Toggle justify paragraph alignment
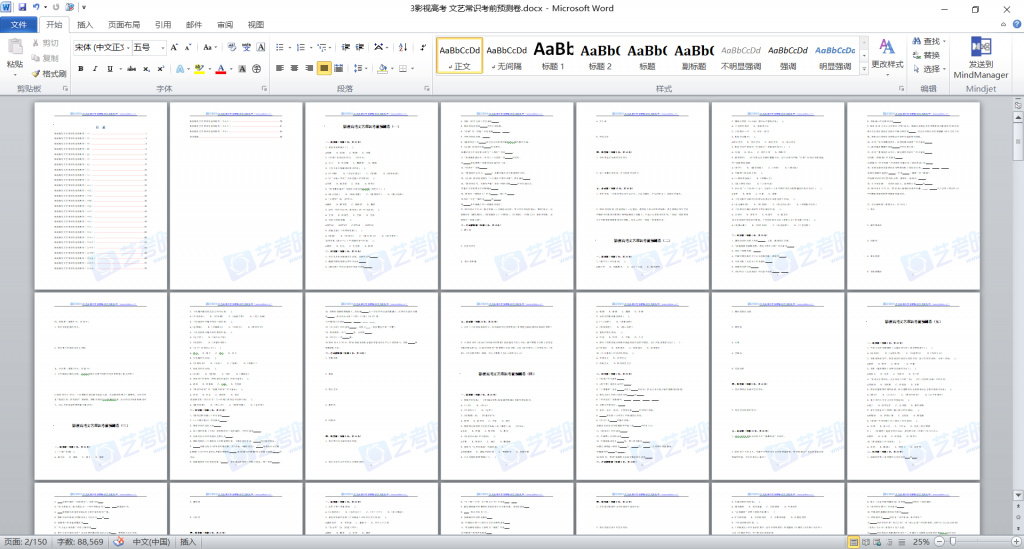The image size is (1024, 549). point(325,69)
